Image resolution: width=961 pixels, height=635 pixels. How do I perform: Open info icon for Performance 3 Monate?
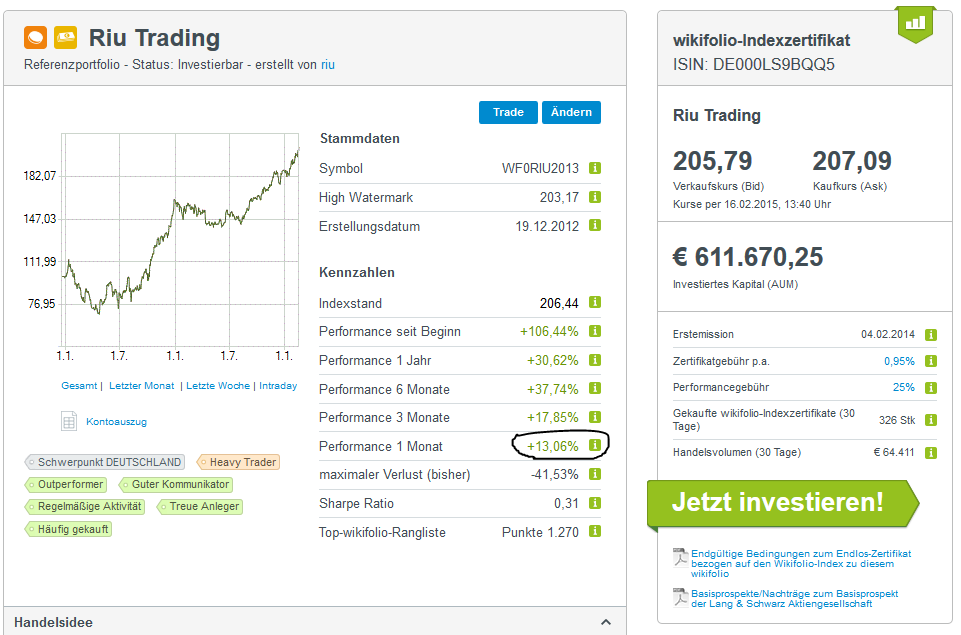(x=594, y=417)
